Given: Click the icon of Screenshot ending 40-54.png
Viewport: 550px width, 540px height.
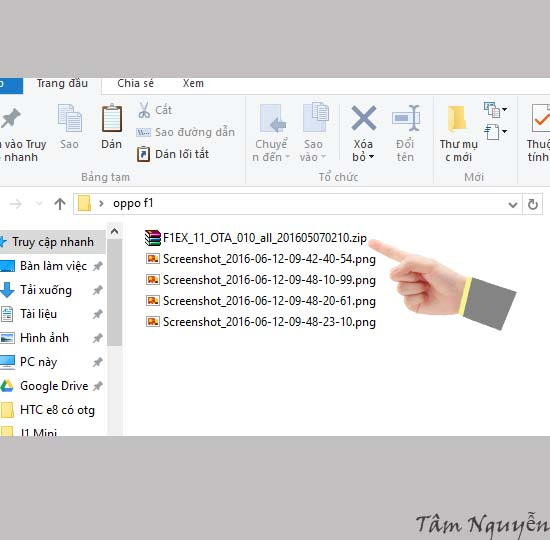Looking at the screenshot, I should 153,259.
